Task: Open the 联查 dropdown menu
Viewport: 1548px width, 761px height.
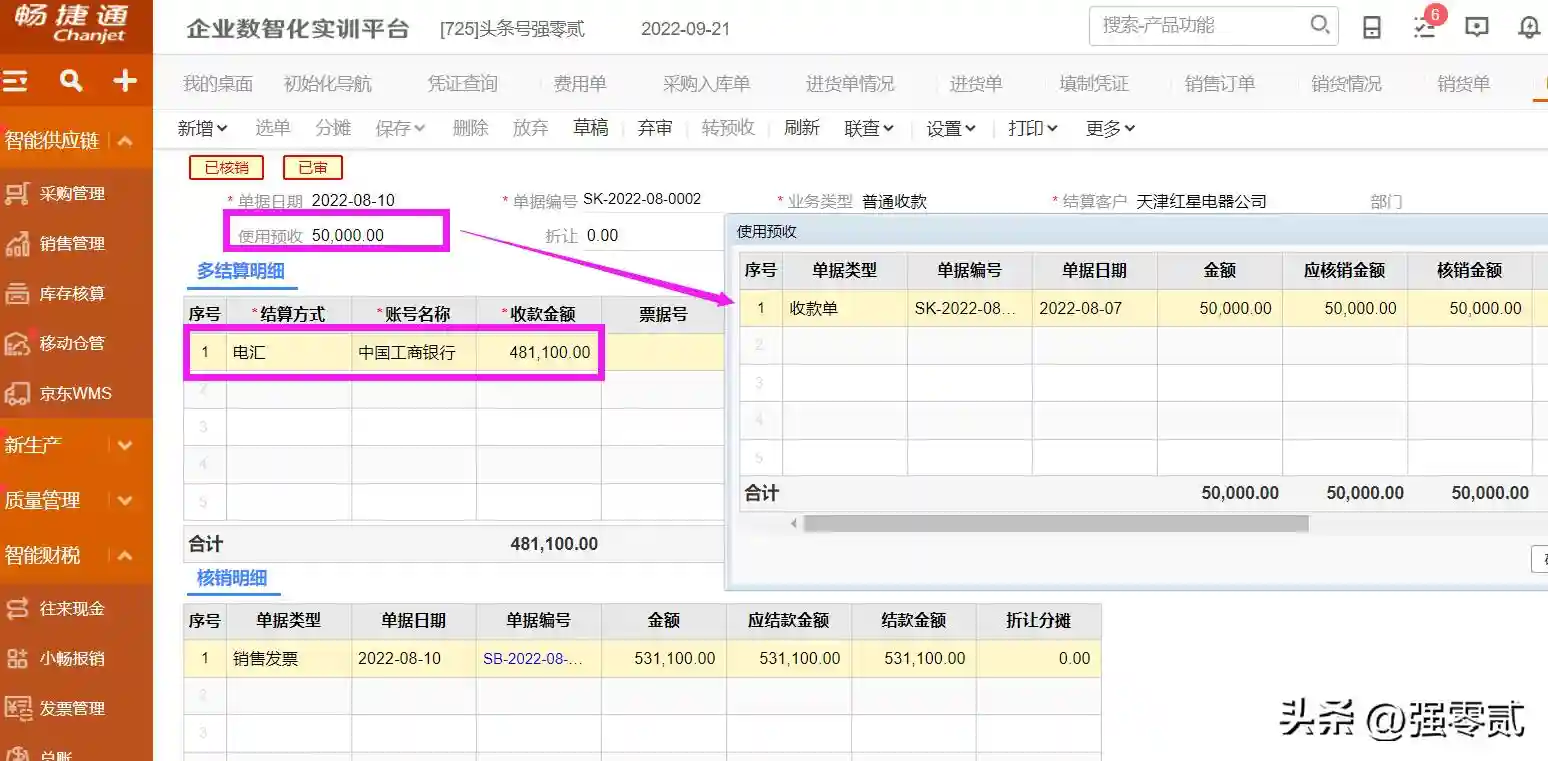Action: pyautogui.click(x=869, y=128)
